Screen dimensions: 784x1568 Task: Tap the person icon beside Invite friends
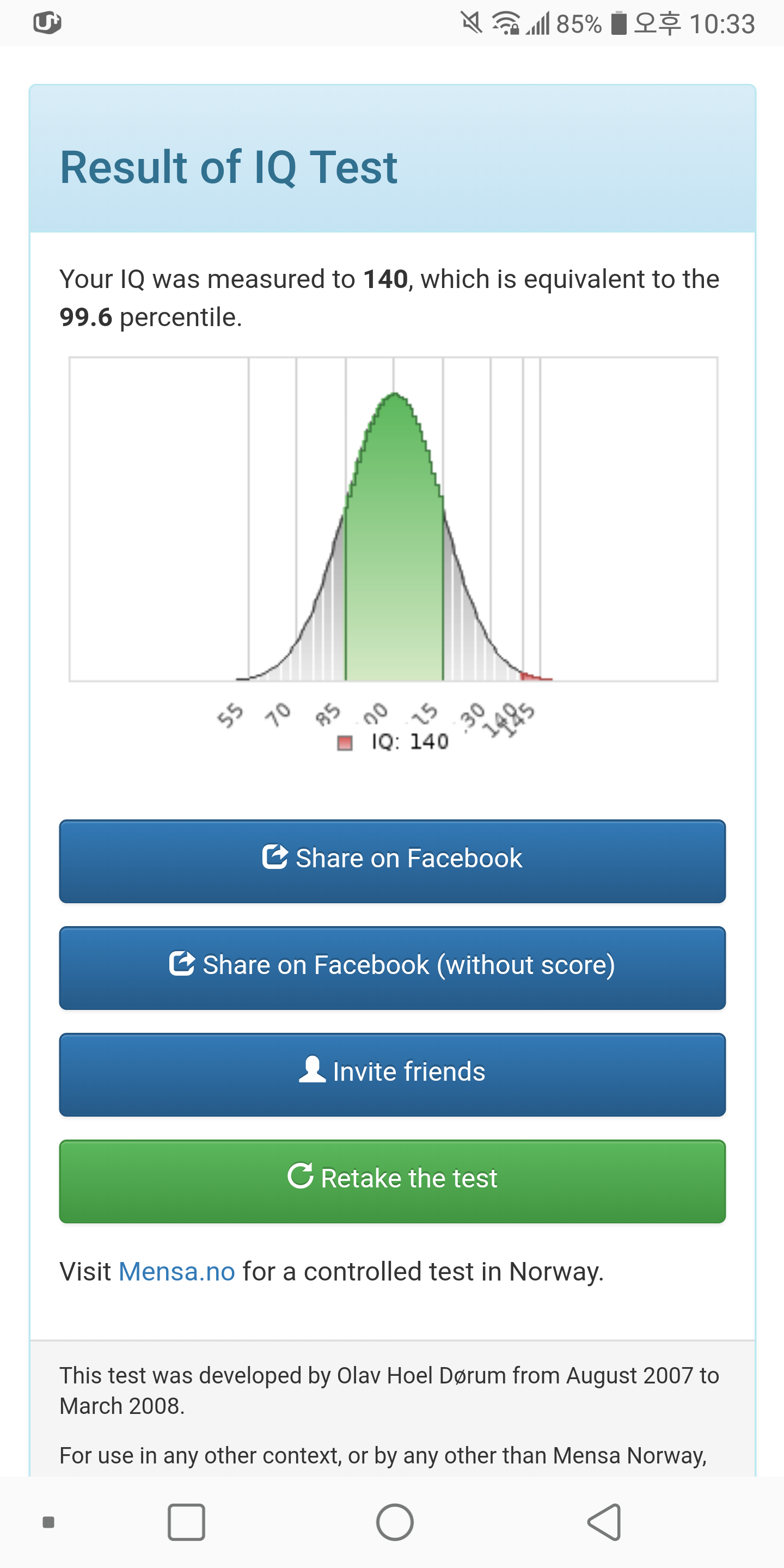(x=313, y=1069)
